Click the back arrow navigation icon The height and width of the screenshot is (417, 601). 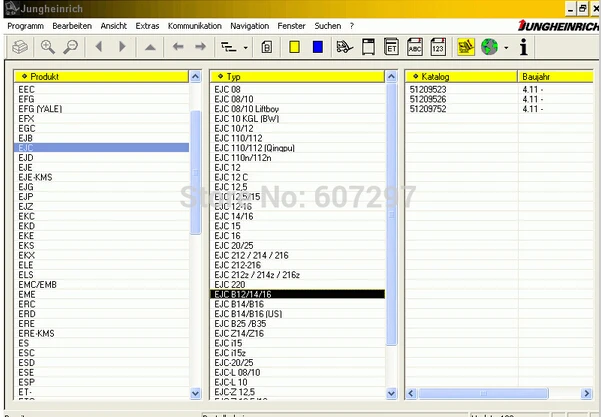[x=178, y=47]
